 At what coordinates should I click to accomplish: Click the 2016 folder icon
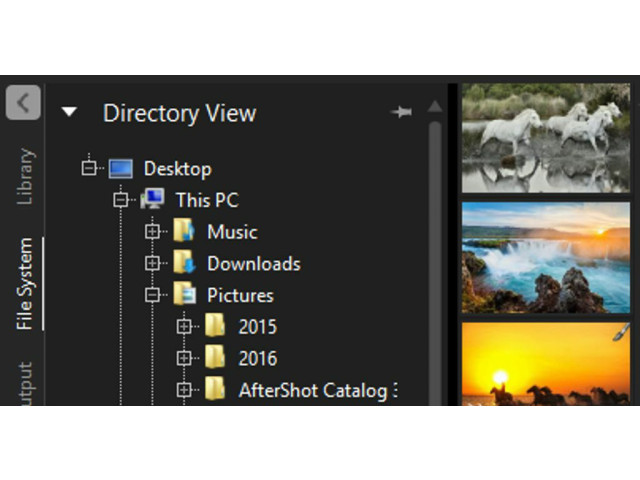click(x=215, y=357)
